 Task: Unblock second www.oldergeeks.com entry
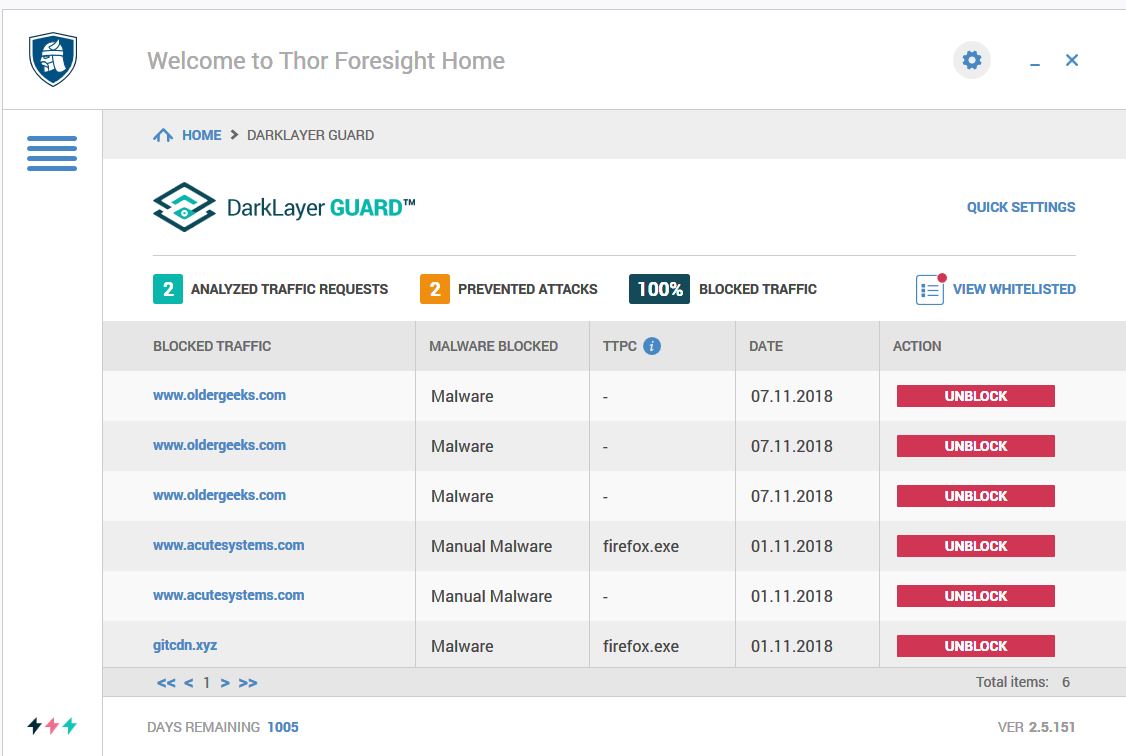coord(976,446)
